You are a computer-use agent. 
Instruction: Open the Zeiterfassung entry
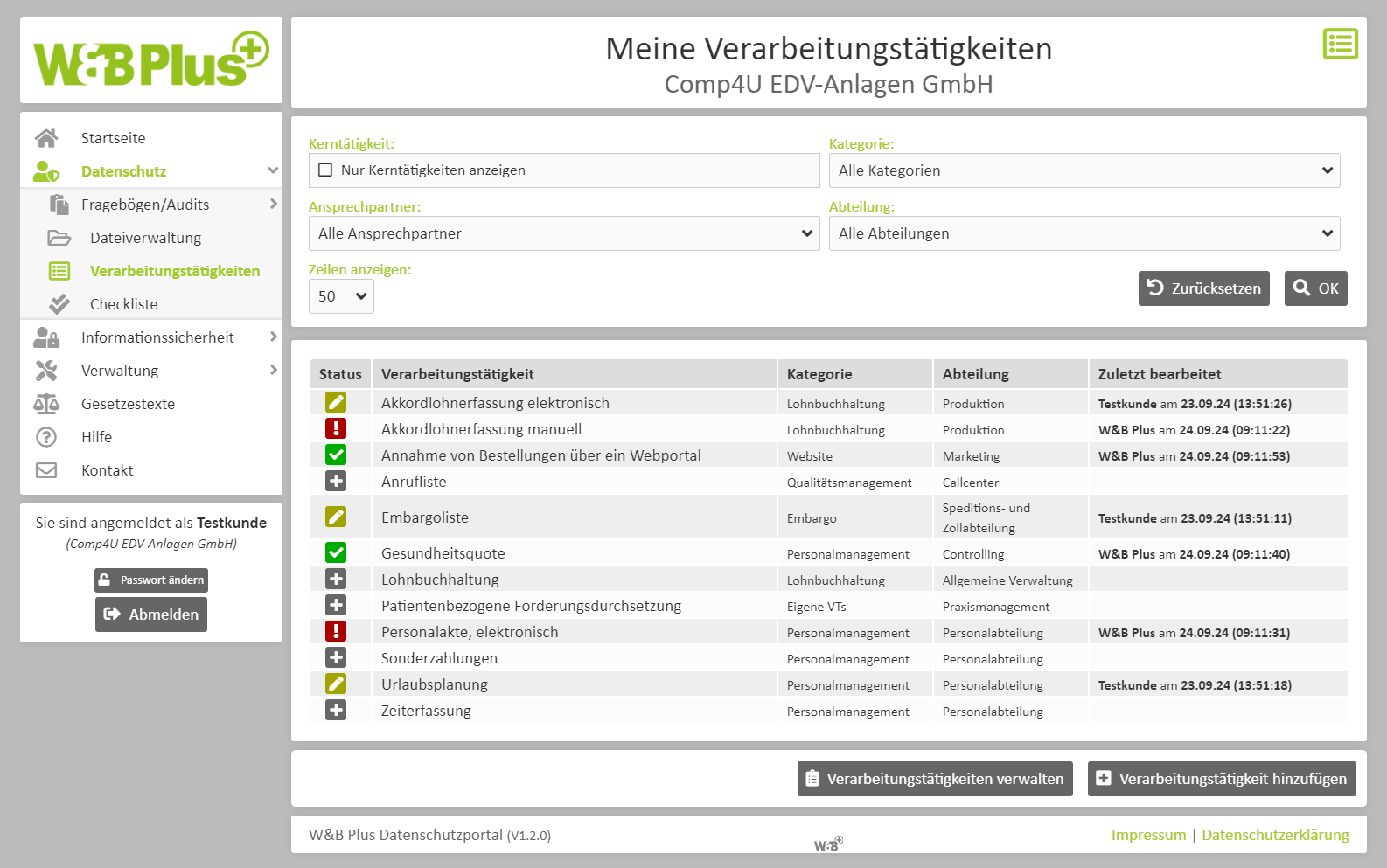(426, 711)
